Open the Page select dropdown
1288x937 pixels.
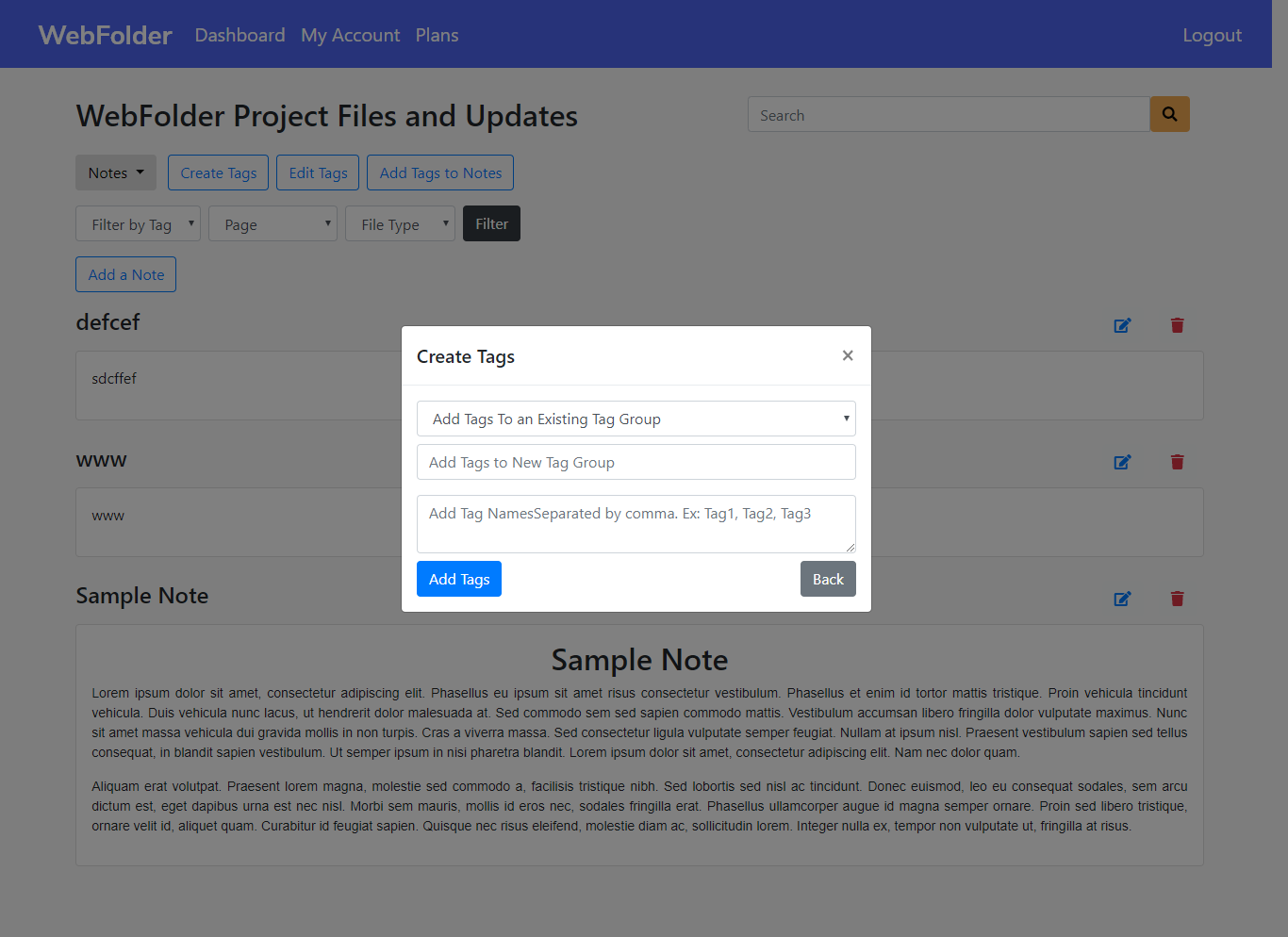(x=272, y=223)
